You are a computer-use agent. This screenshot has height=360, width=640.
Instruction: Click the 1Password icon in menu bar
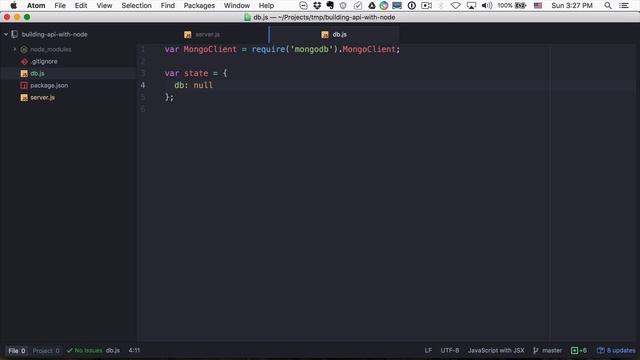411,6
